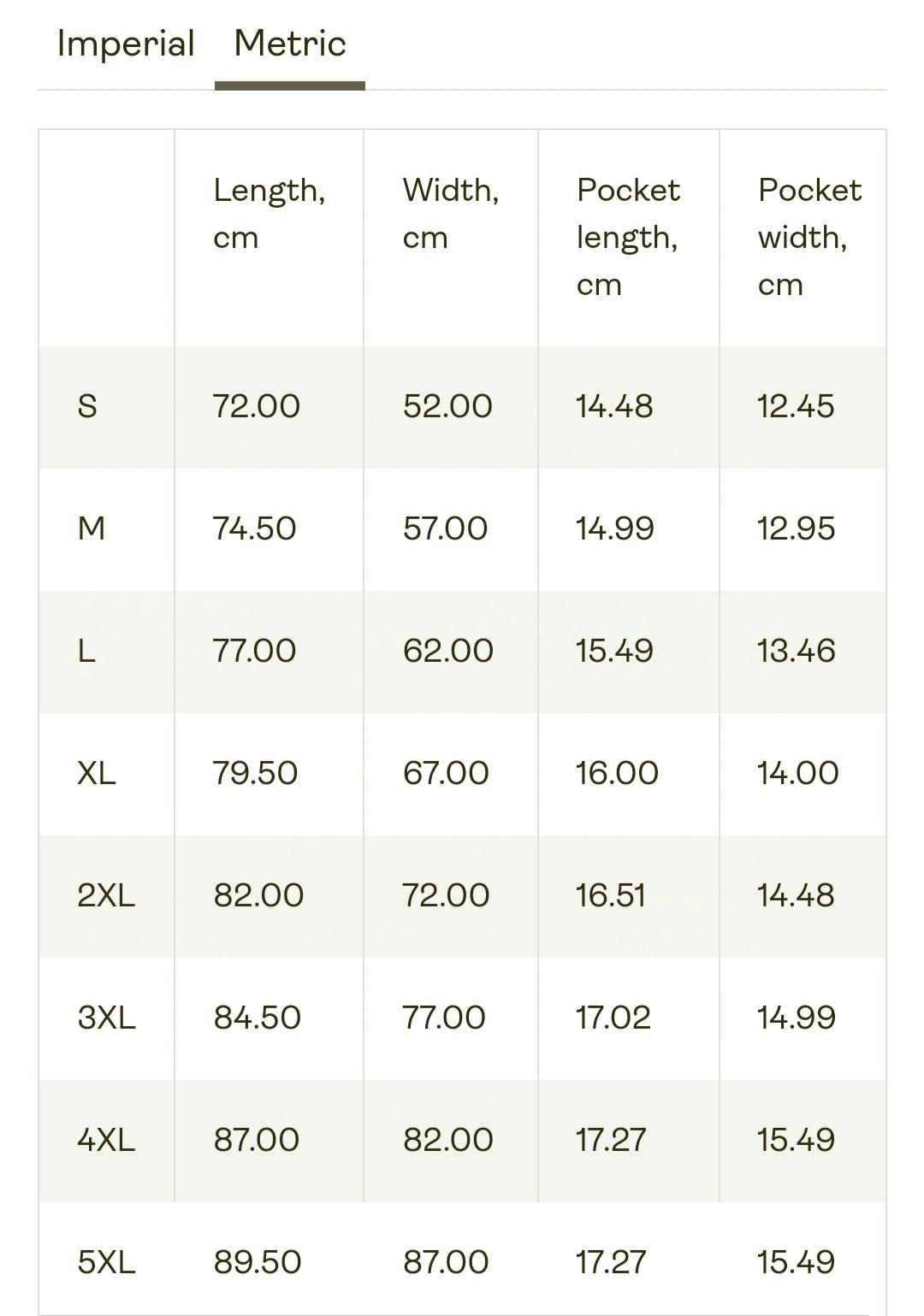This screenshot has height=1316, width=924.
Task: Click the 89.50 length value for 5XL
Action: 258,1262
